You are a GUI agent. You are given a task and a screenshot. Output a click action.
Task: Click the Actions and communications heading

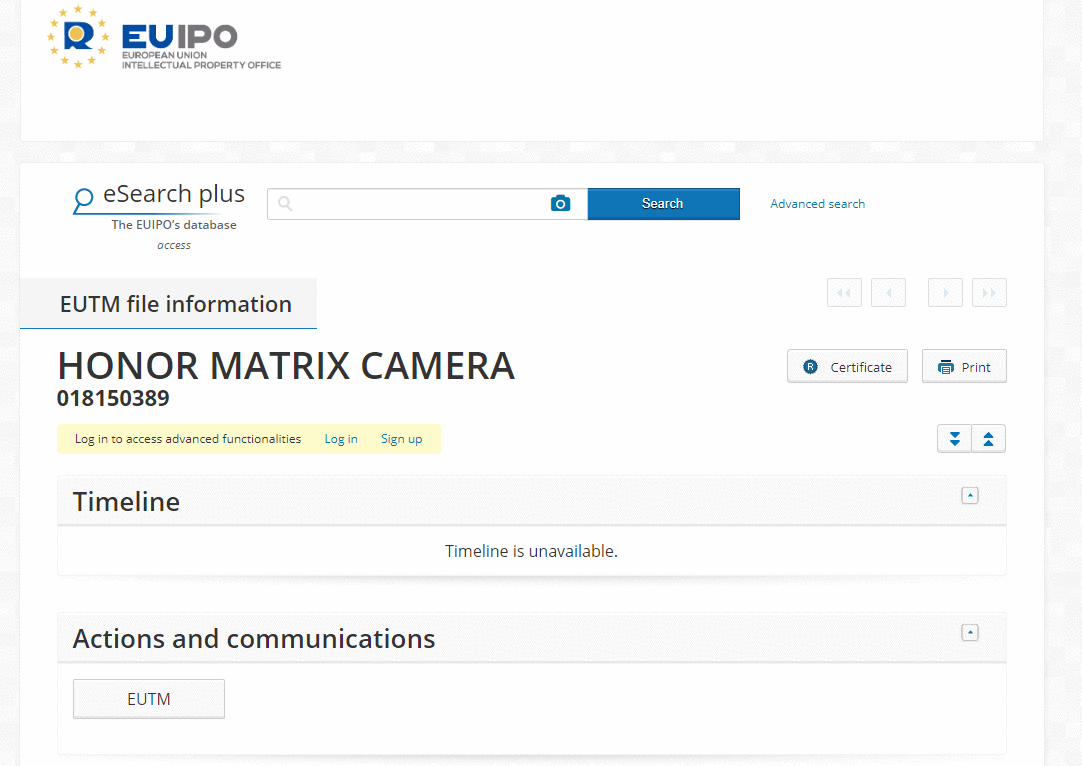tap(254, 639)
